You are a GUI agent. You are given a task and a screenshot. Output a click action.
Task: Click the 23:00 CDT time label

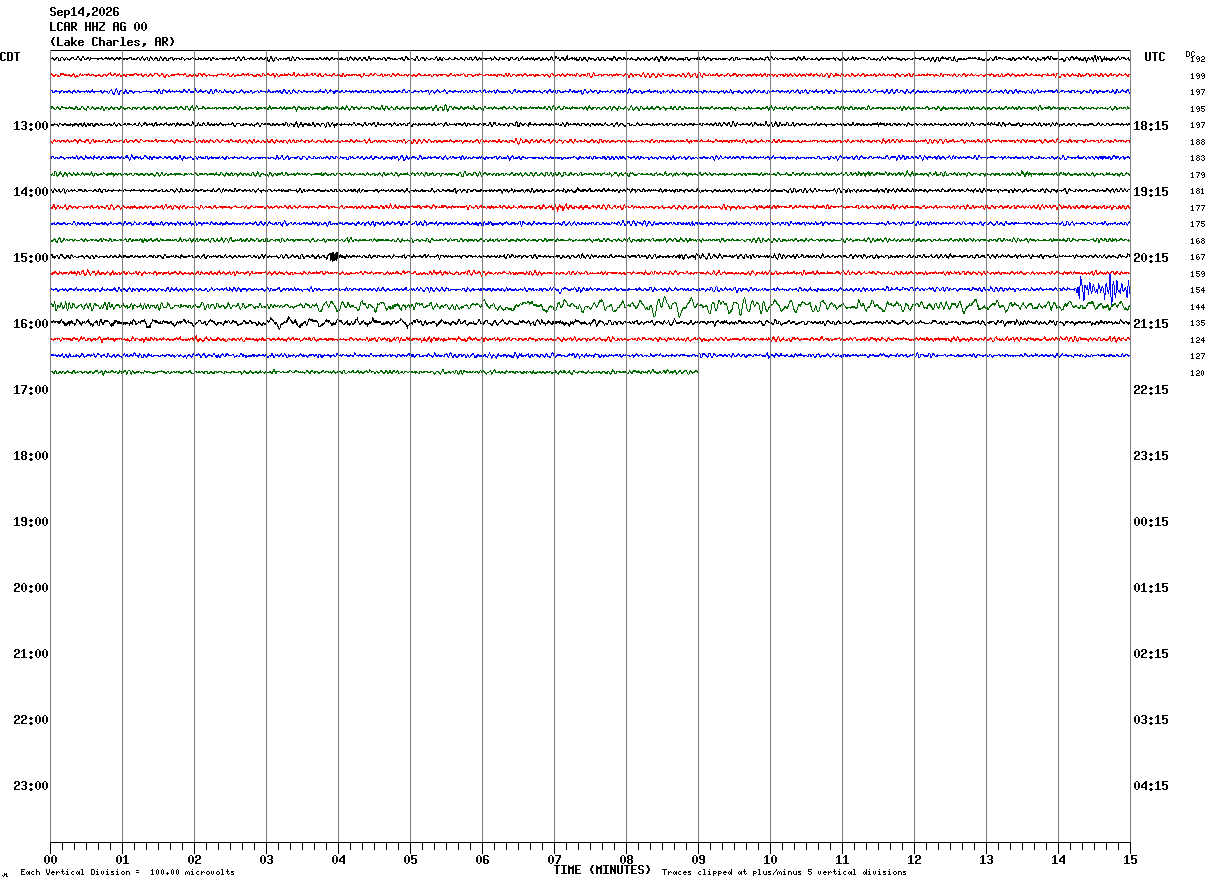pyautogui.click(x=31, y=786)
